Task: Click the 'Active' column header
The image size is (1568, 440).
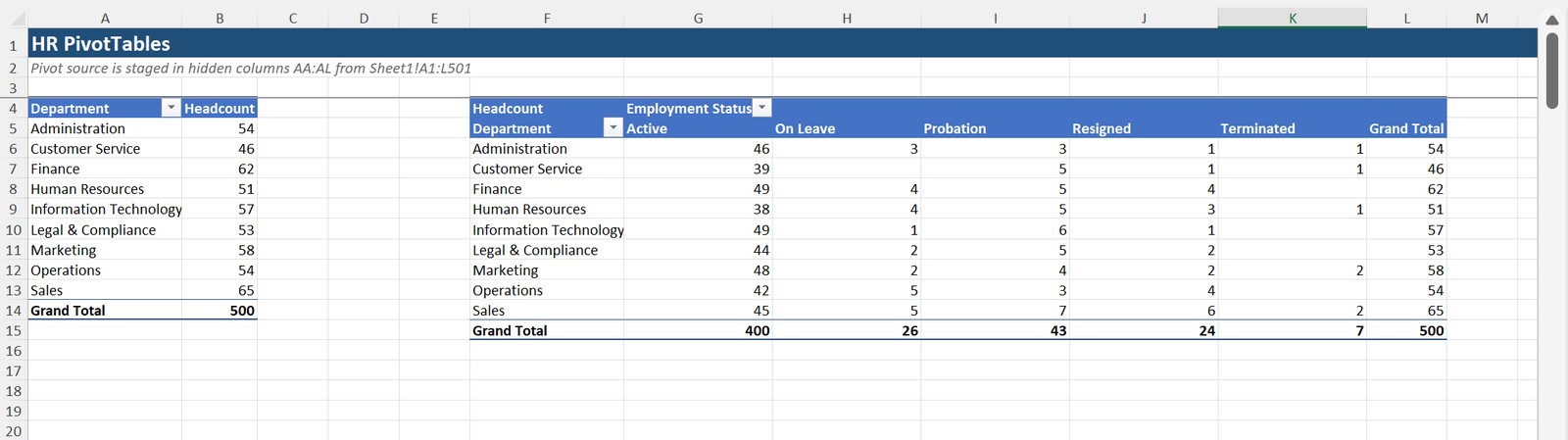Action: [x=698, y=128]
